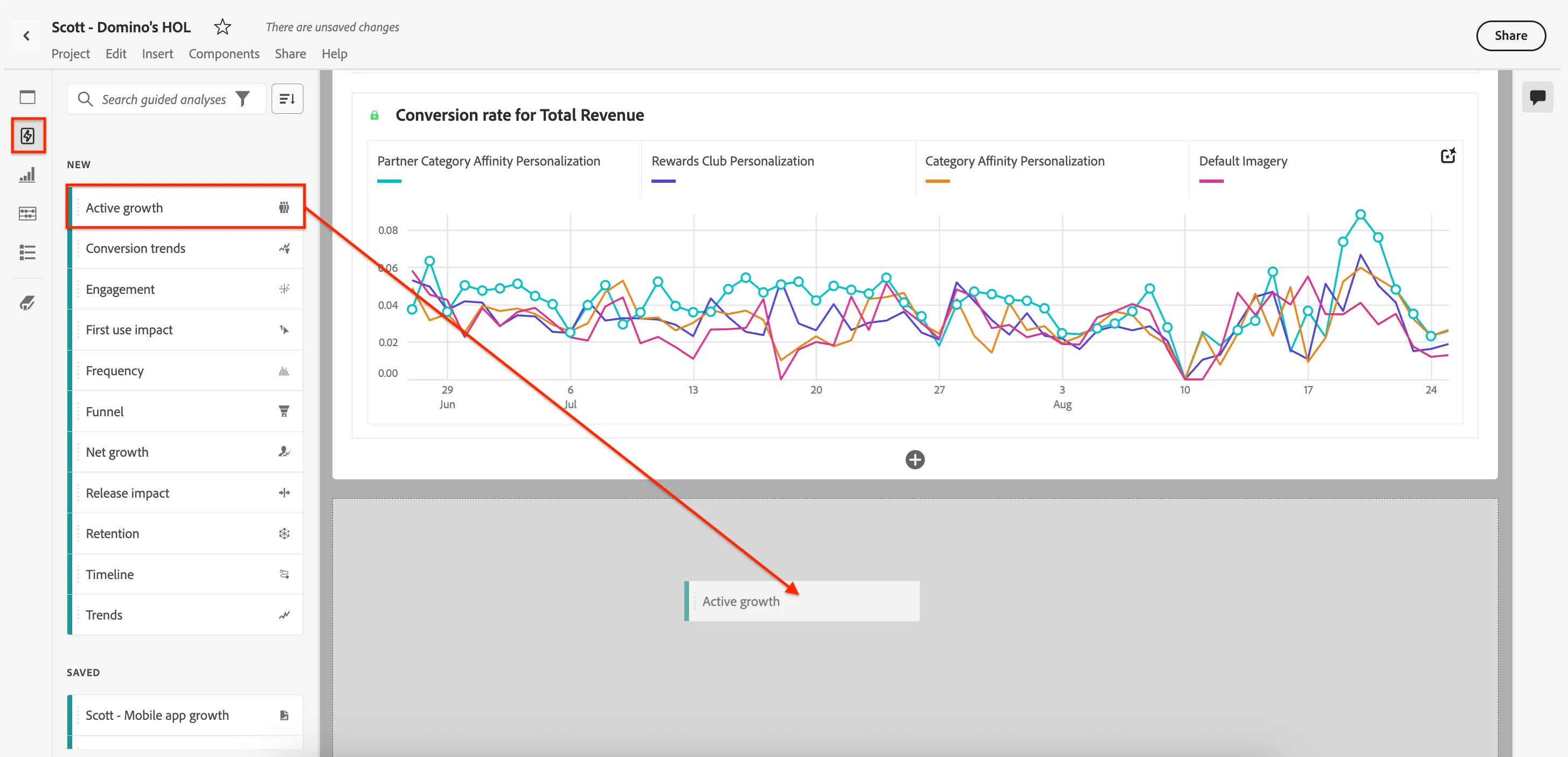Click the Share button at the top right
Viewport: 1568px width, 757px height.
[1511, 36]
